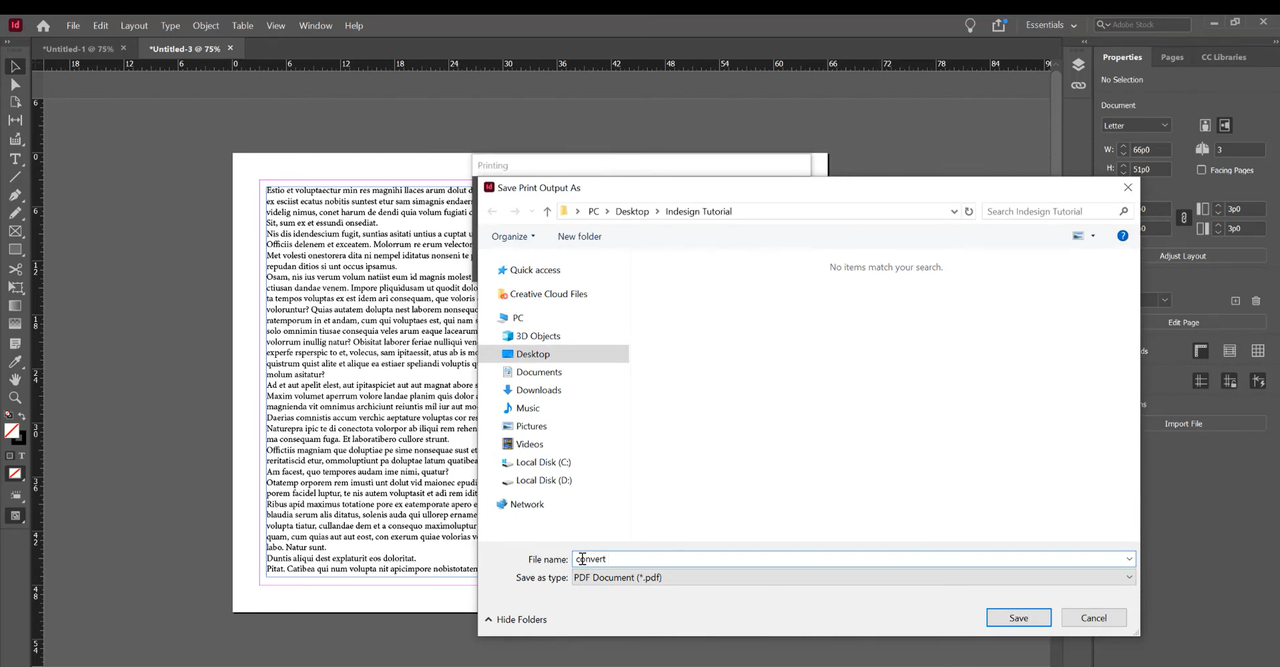Toggle lock guides icon
The image size is (1280, 667).
tap(1229, 381)
